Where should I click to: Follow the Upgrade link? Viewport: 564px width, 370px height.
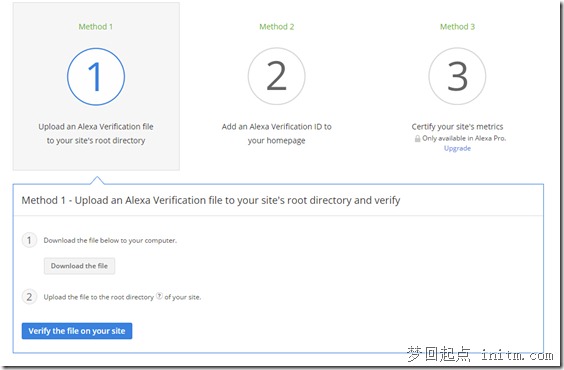pos(457,148)
